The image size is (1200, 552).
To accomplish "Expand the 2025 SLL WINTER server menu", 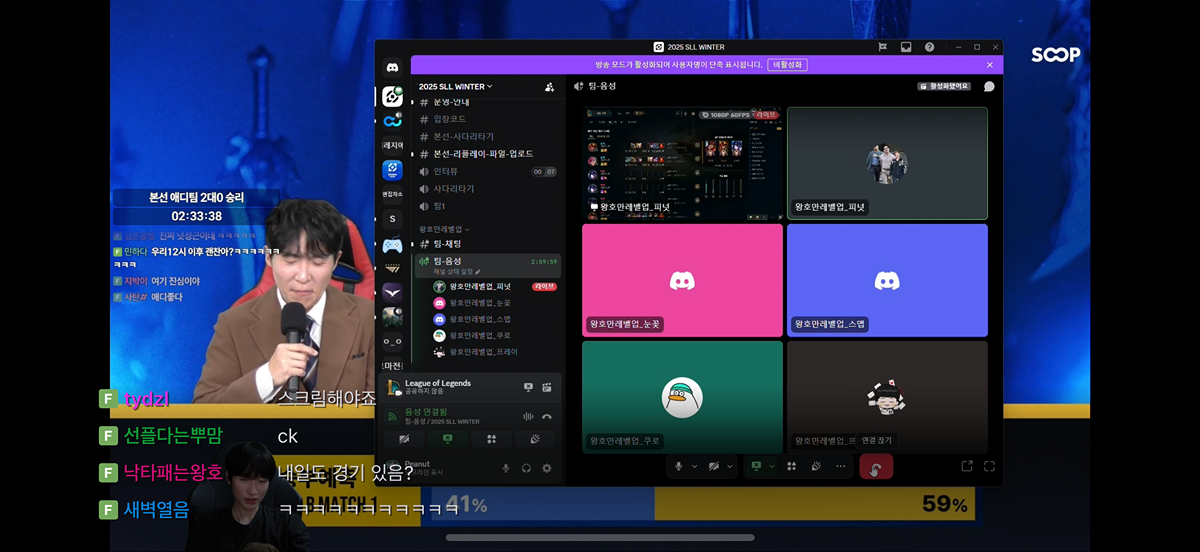I will coord(456,87).
